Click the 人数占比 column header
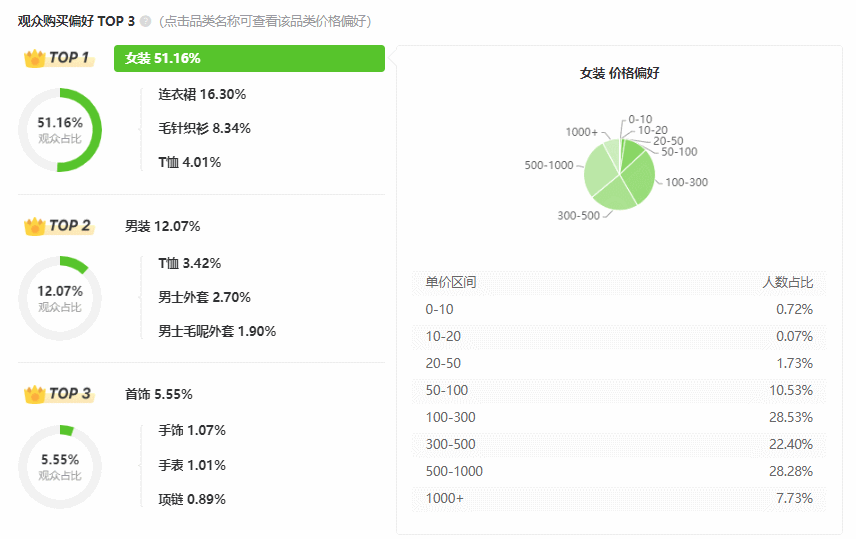This screenshot has height=539, width=856. click(x=788, y=282)
